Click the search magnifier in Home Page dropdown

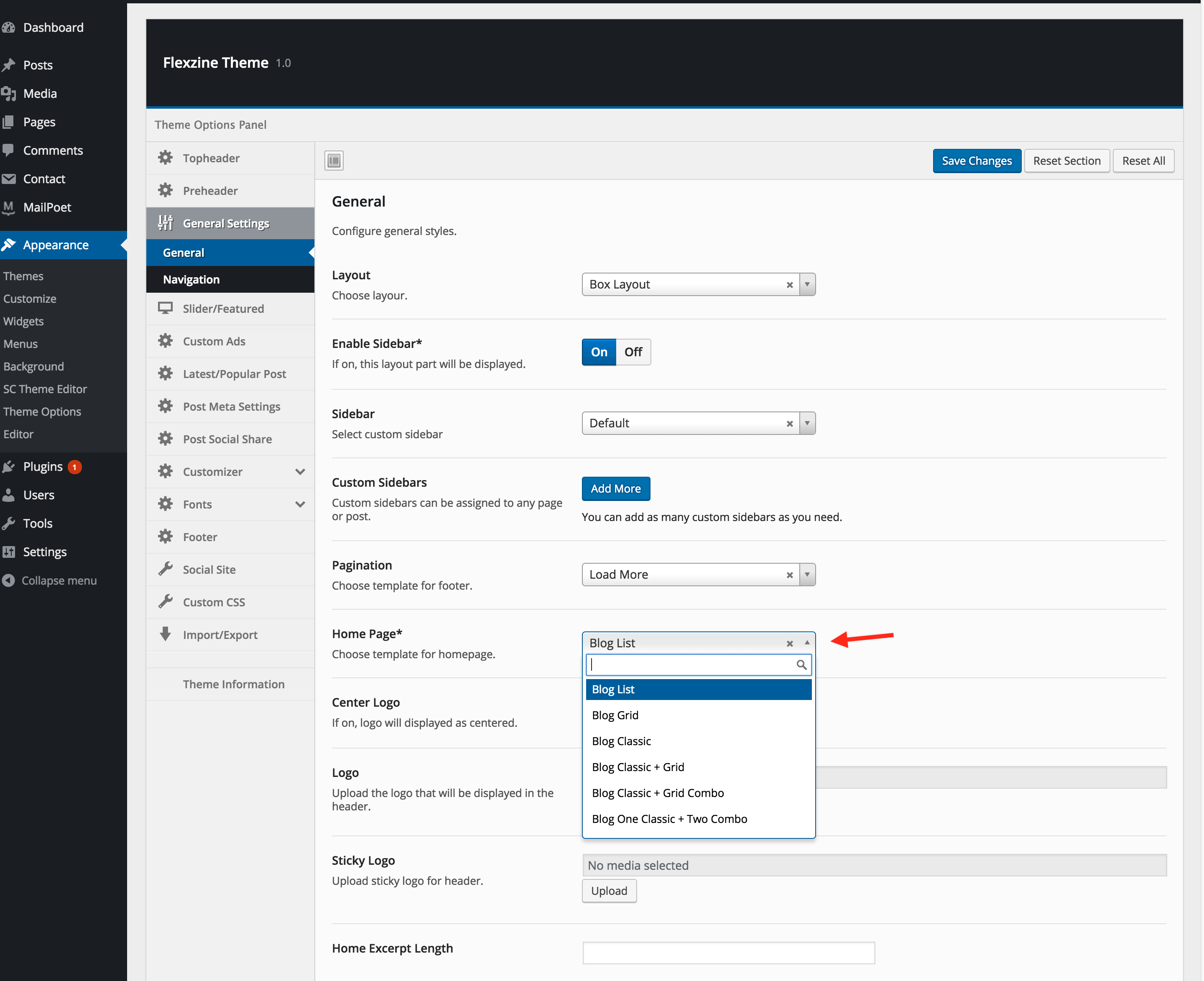[801, 664]
